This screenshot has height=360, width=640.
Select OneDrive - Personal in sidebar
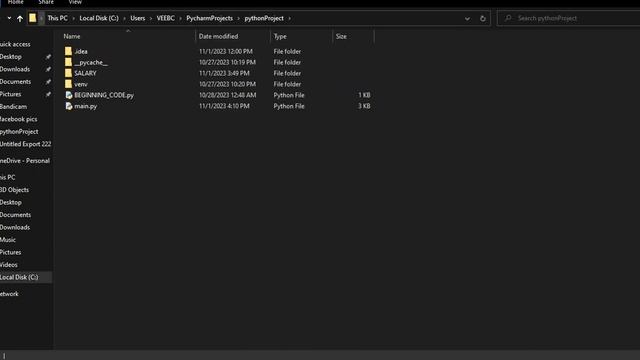point(25,161)
